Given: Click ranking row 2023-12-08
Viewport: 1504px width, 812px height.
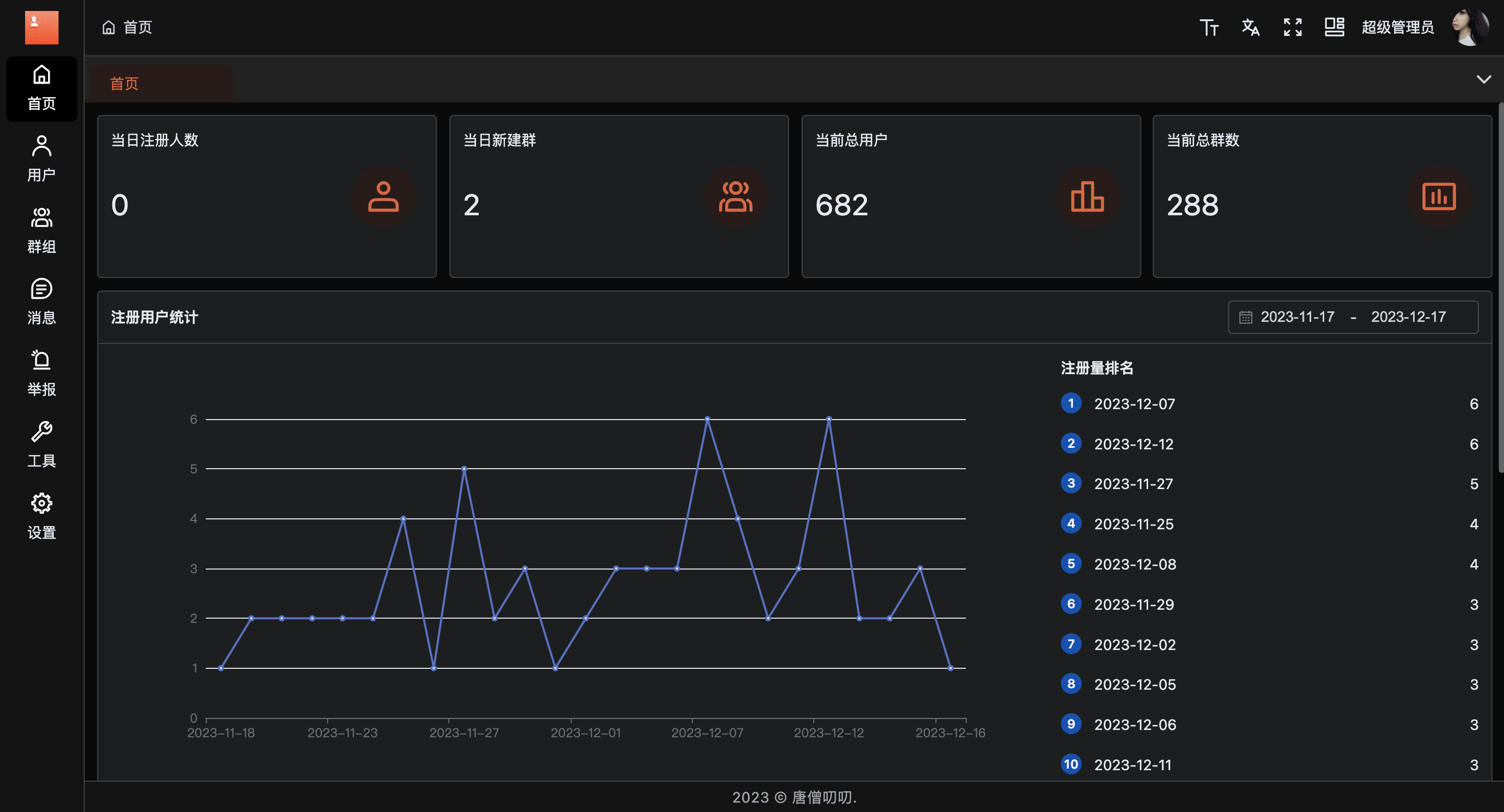Looking at the screenshot, I should pyautogui.click(x=1270, y=564).
